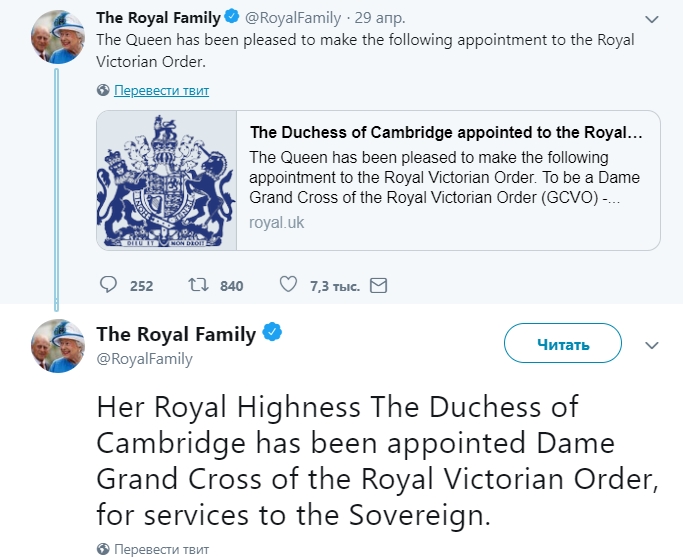Click the @RoyalFamily handle under lower name
Viewport: 683px width, 558px height.
pos(145,358)
